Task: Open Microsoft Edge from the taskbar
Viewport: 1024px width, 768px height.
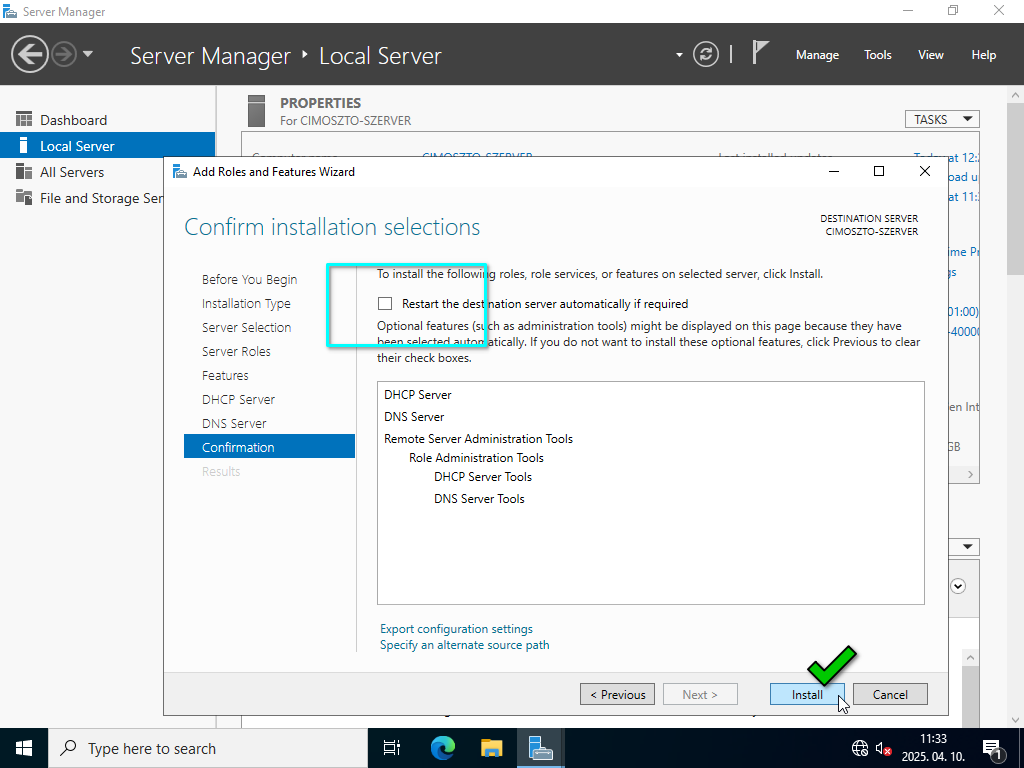Action: pos(442,748)
